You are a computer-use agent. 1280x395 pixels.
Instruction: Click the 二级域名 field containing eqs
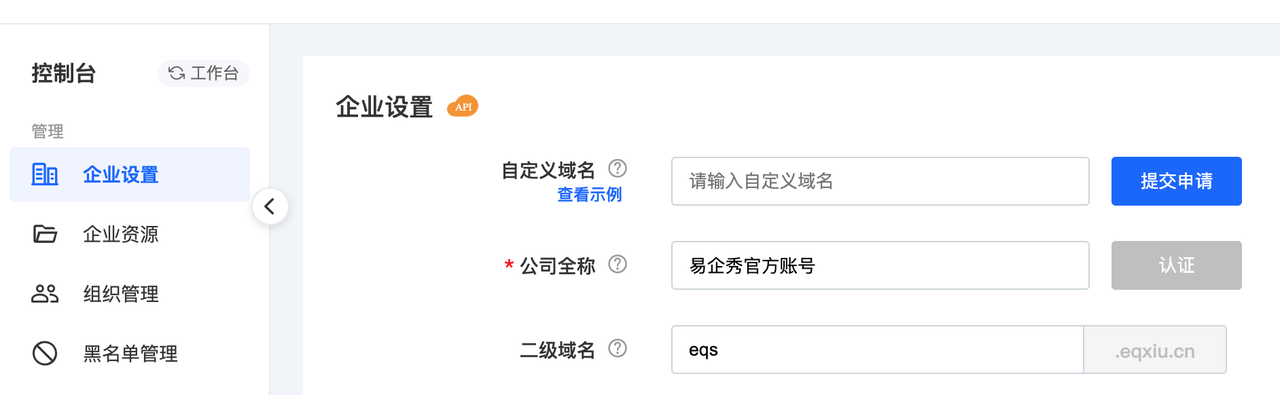(x=877, y=350)
